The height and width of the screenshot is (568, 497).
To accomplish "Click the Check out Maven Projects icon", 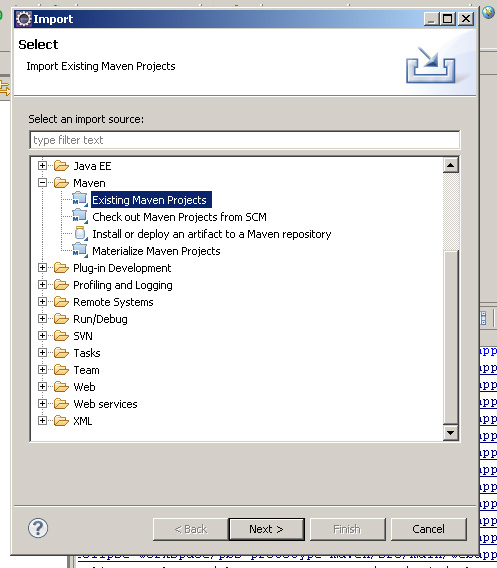I will tap(80, 217).
